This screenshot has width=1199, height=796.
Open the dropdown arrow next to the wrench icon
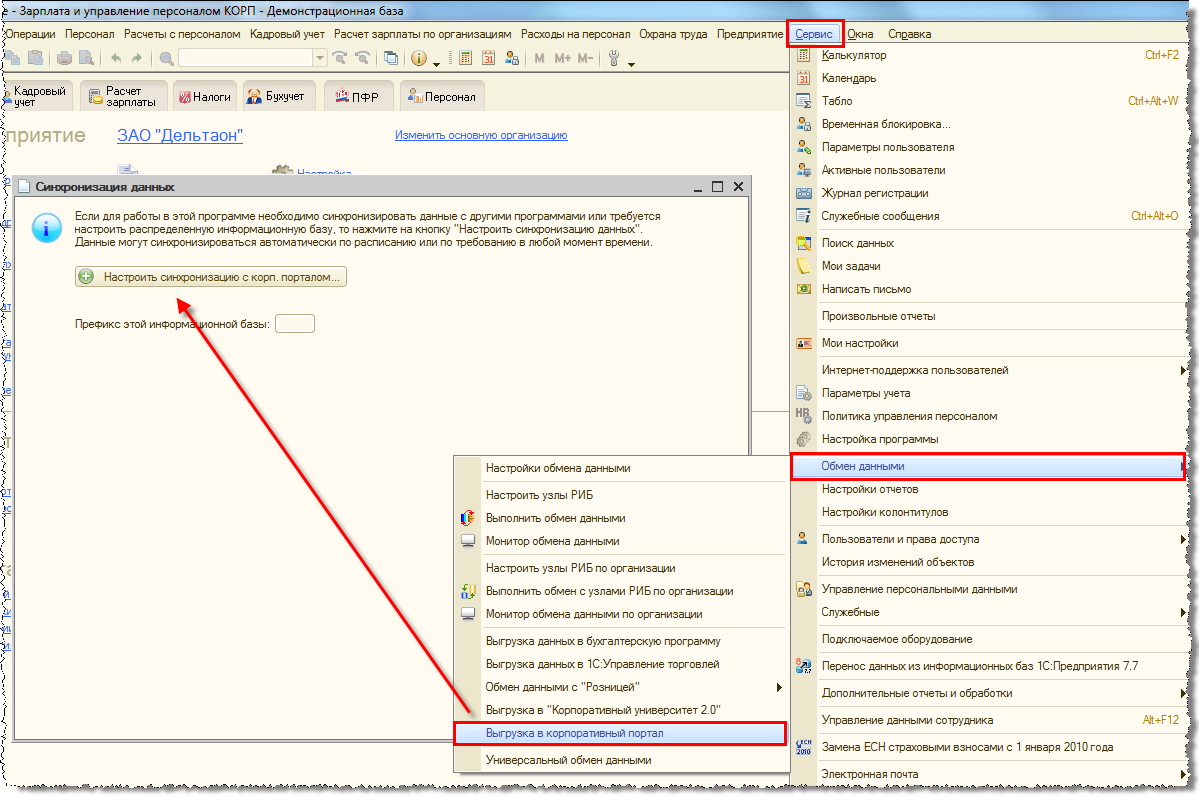point(631,63)
